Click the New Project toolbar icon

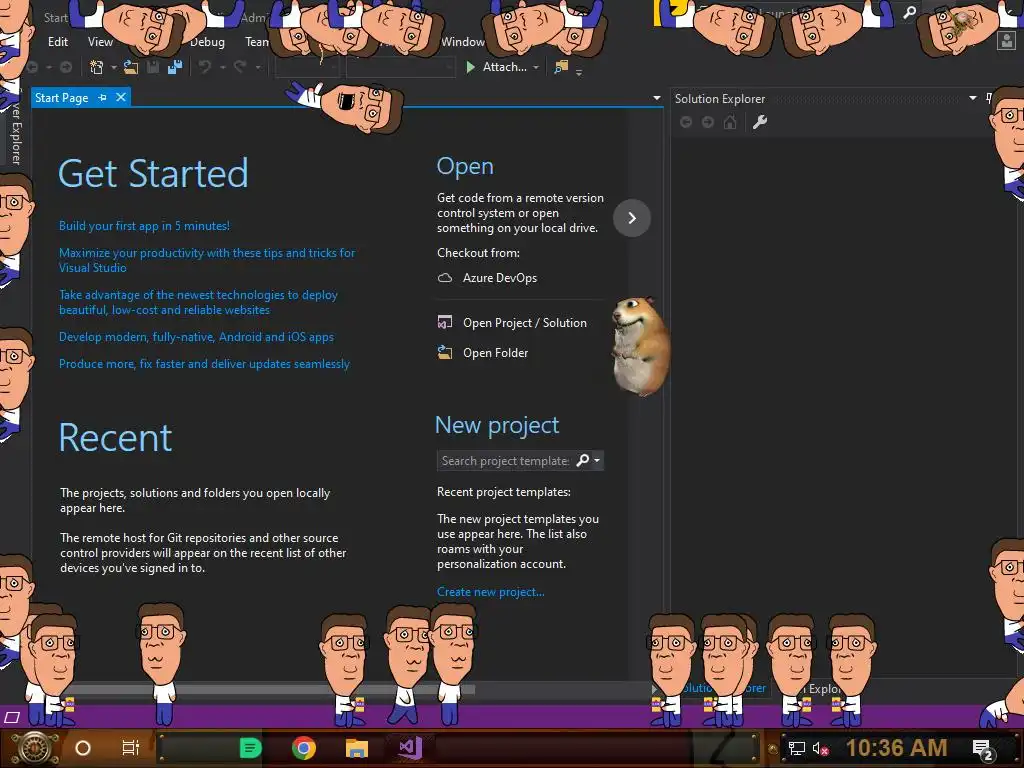pos(97,67)
